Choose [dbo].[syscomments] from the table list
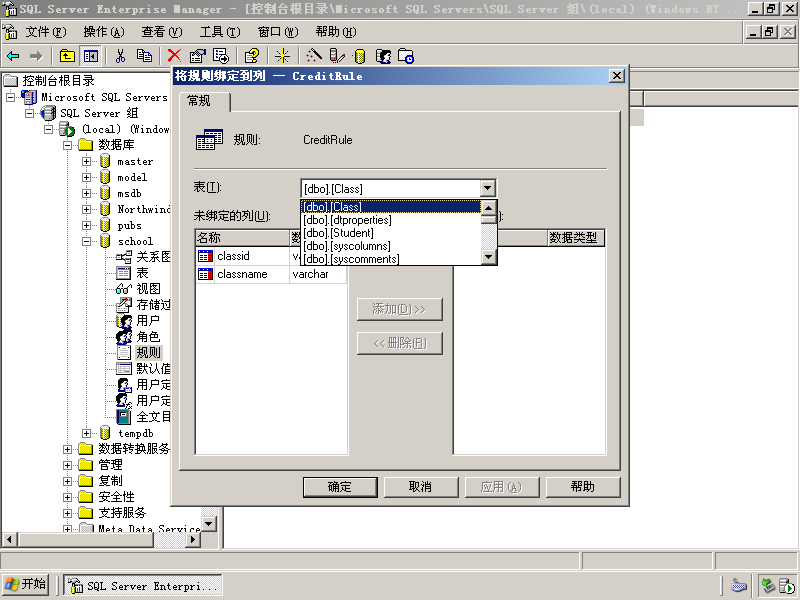The image size is (800, 600). coord(391,259)
